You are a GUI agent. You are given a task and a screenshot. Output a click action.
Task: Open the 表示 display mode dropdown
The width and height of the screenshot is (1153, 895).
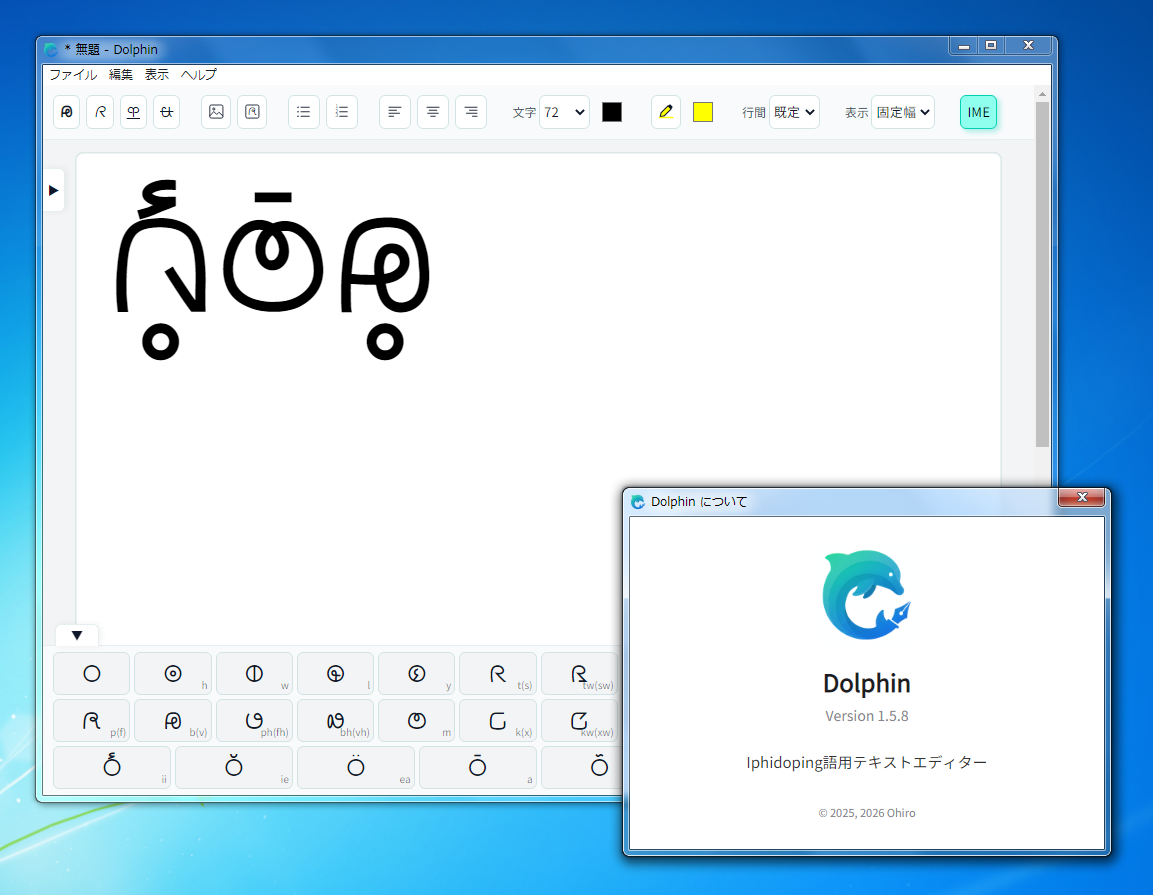tap(902, 112)
